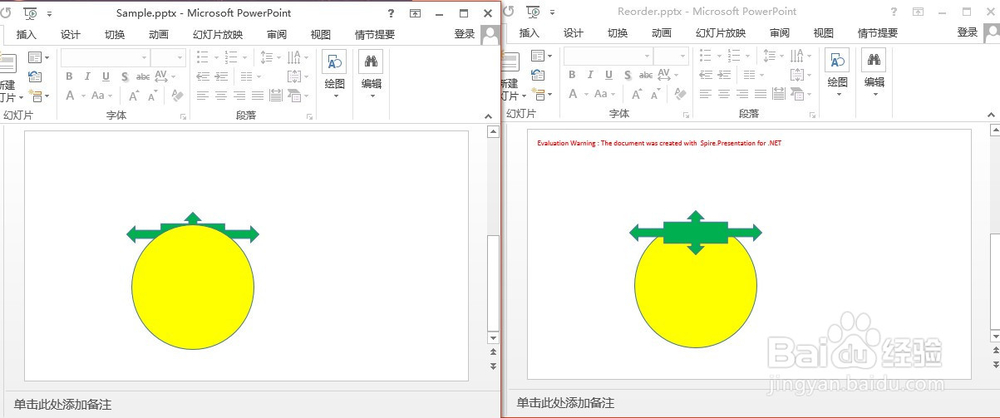The width and height of the screenshot is (1000, 418).
Task: Click Clear Formatting eraser in Sample.pptx window
Action: (177, 96)
